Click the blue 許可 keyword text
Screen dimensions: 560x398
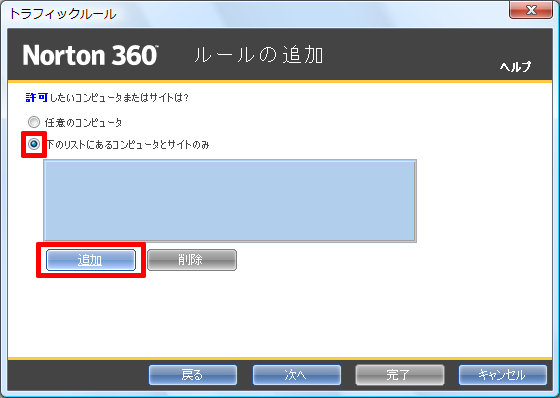[37, 97]
